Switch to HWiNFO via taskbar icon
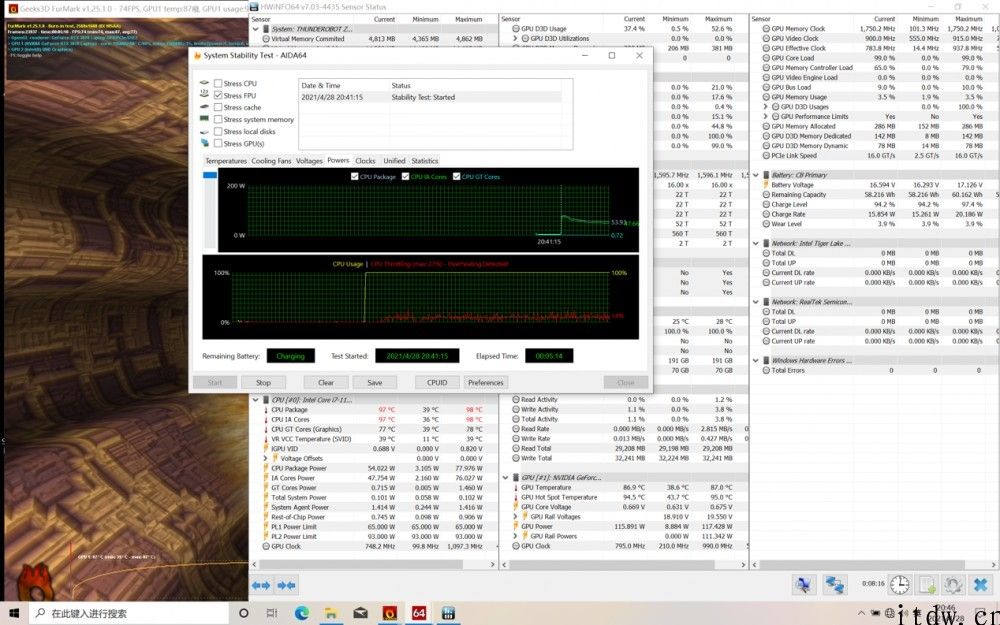This screenshot has width=1000, height=625. click(x=448, y=613)
